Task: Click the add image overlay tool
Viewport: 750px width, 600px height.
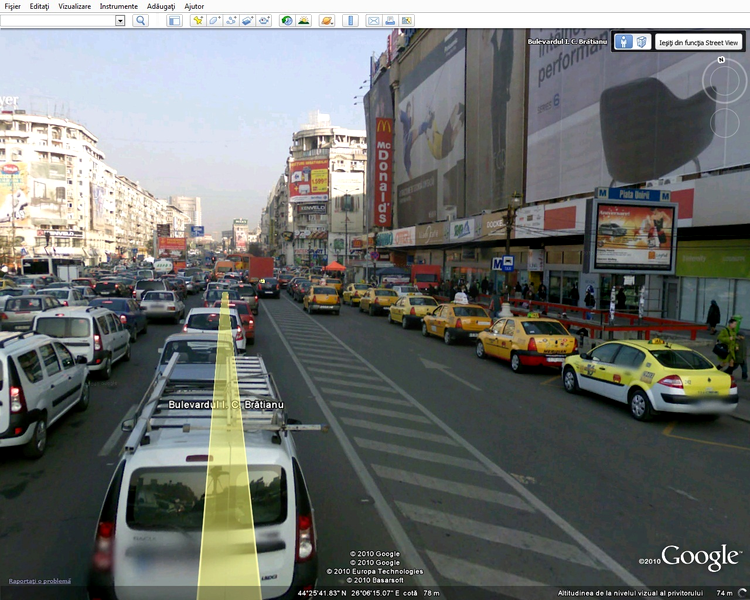Action: pos(247,21)
